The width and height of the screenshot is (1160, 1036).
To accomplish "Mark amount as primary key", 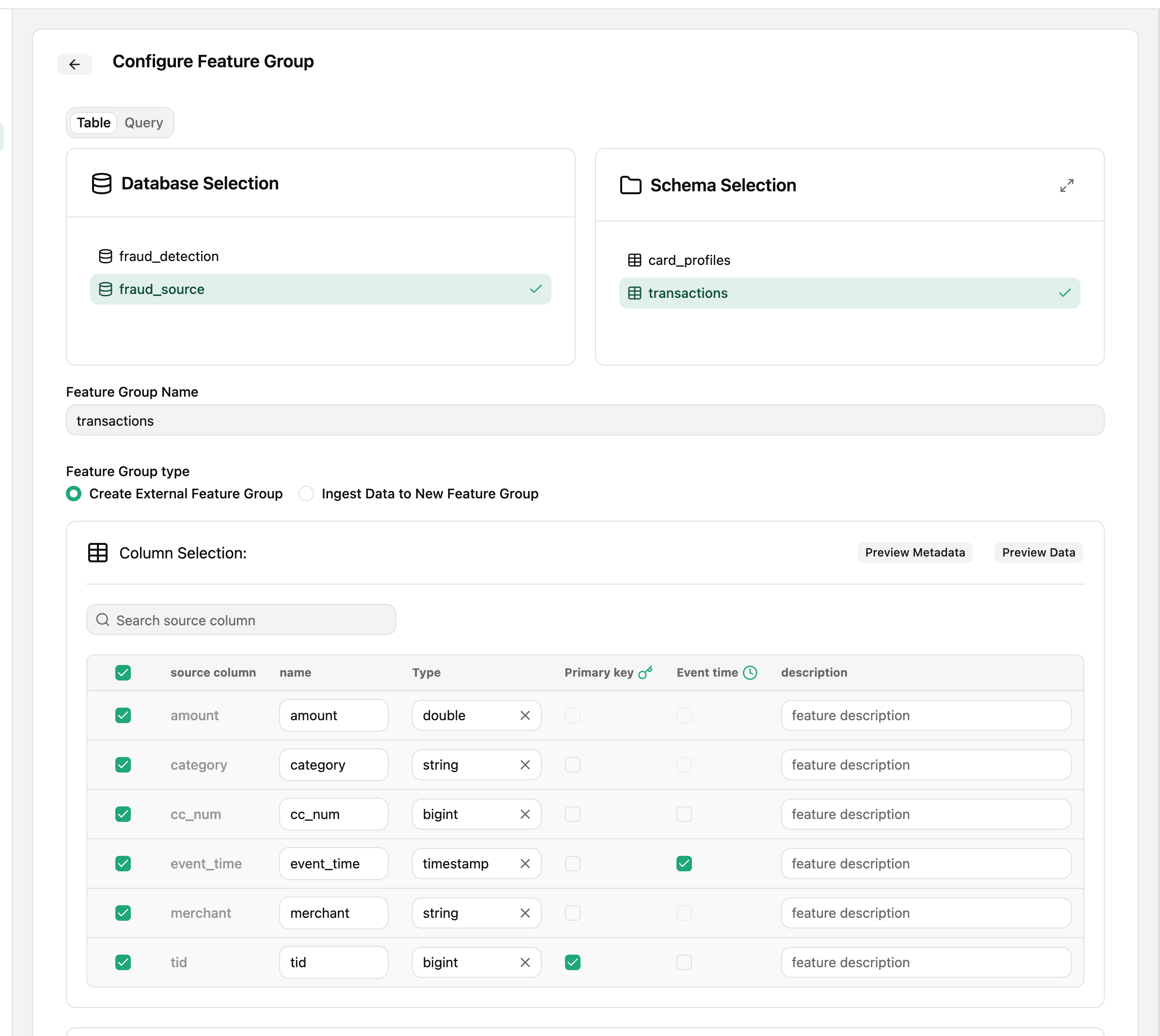I will point(572,715).
